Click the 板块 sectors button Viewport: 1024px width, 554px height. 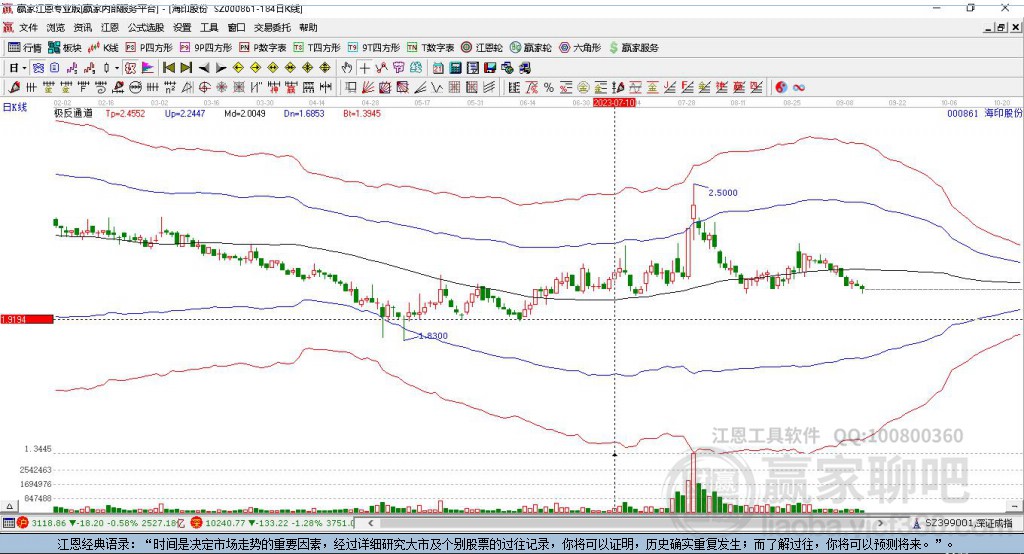tap(65, 48)
